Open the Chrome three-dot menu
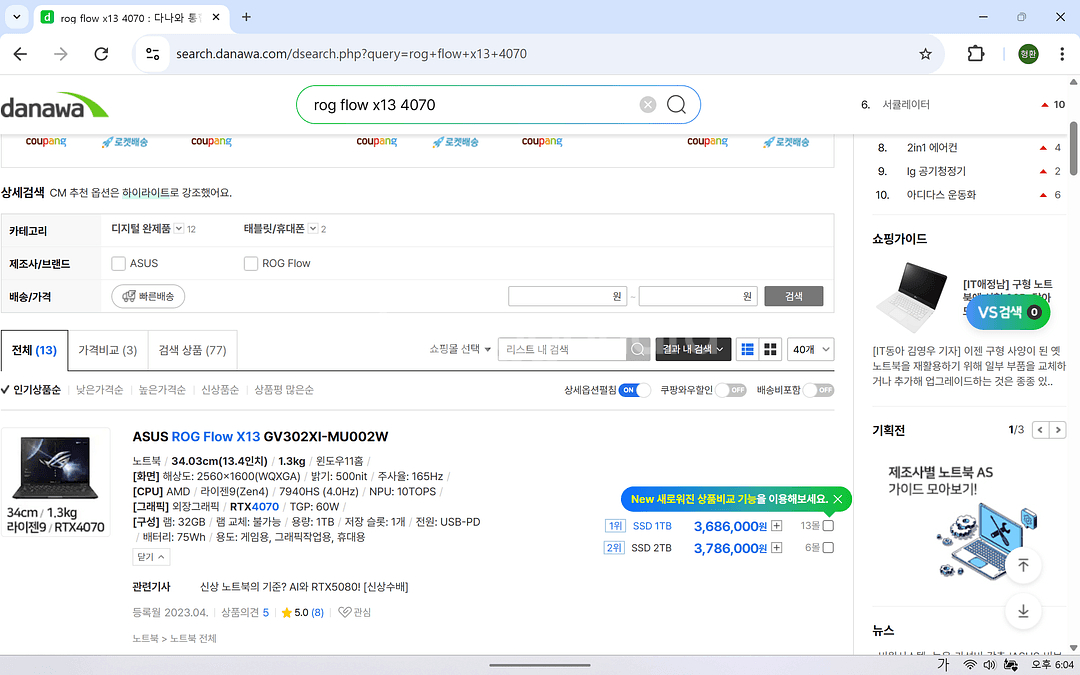Viewport: 1080px width, 675px height. click(1061, 54)
